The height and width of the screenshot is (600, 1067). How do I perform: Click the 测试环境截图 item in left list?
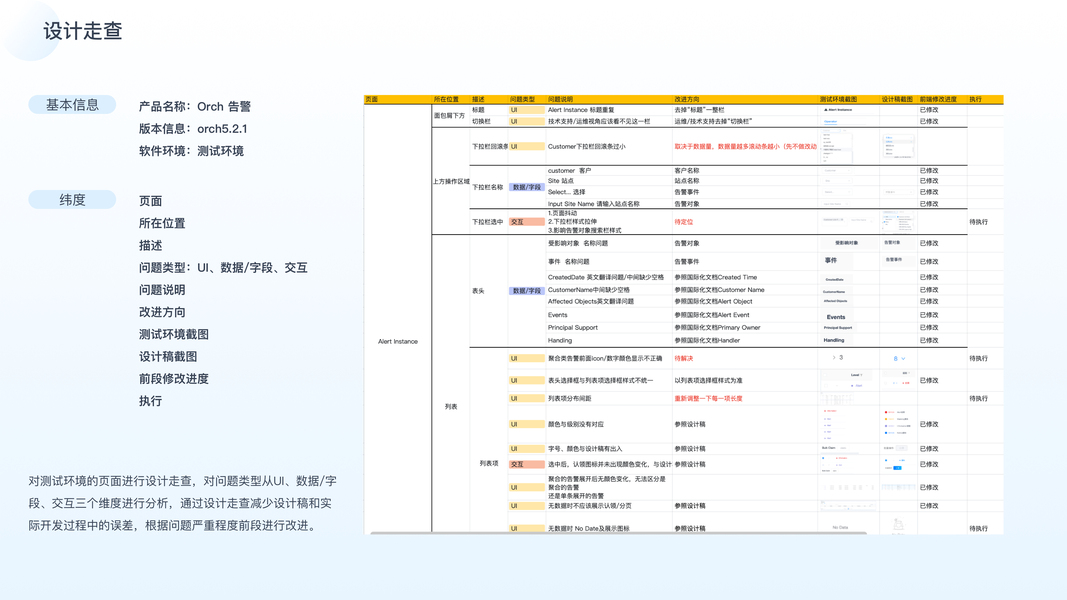174,335
